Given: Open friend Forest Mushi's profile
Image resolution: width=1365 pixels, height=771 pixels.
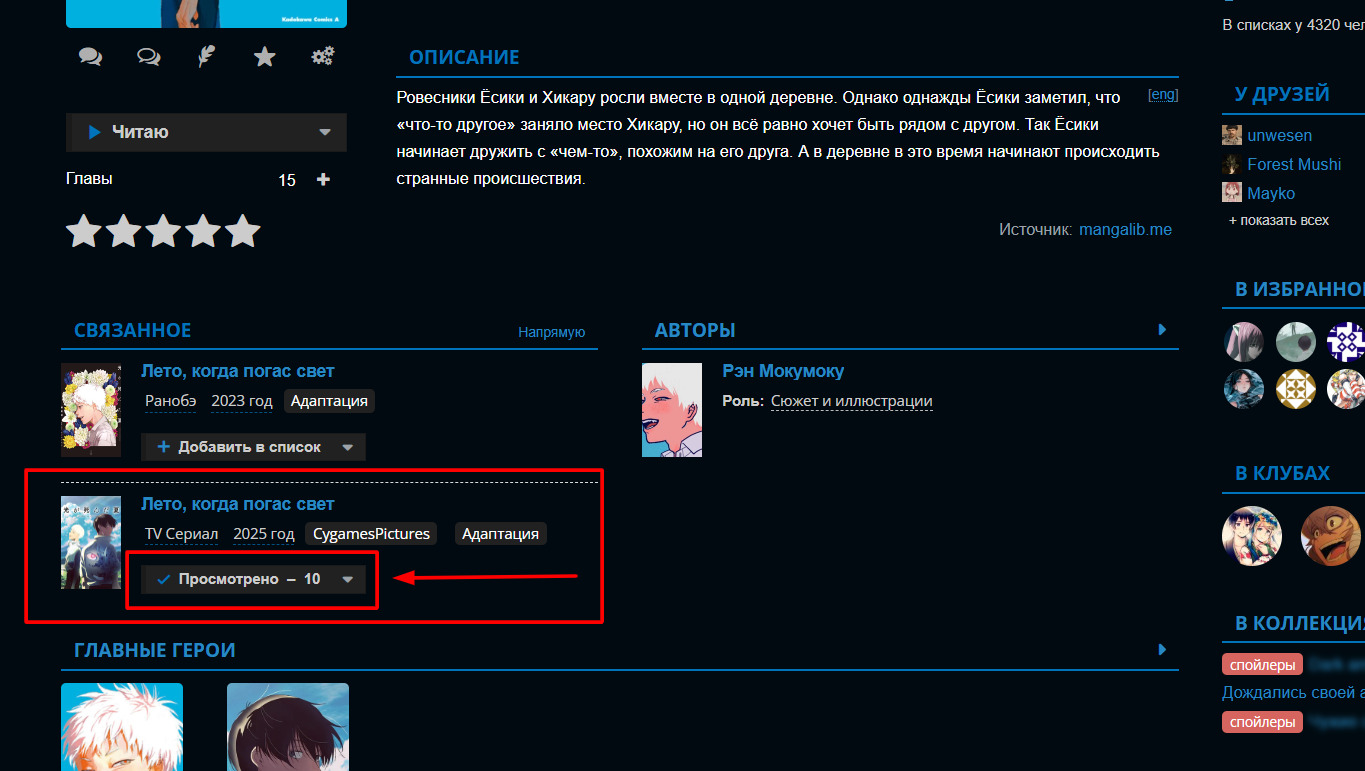Looking at the screenshot, I should coord(1293,164).
